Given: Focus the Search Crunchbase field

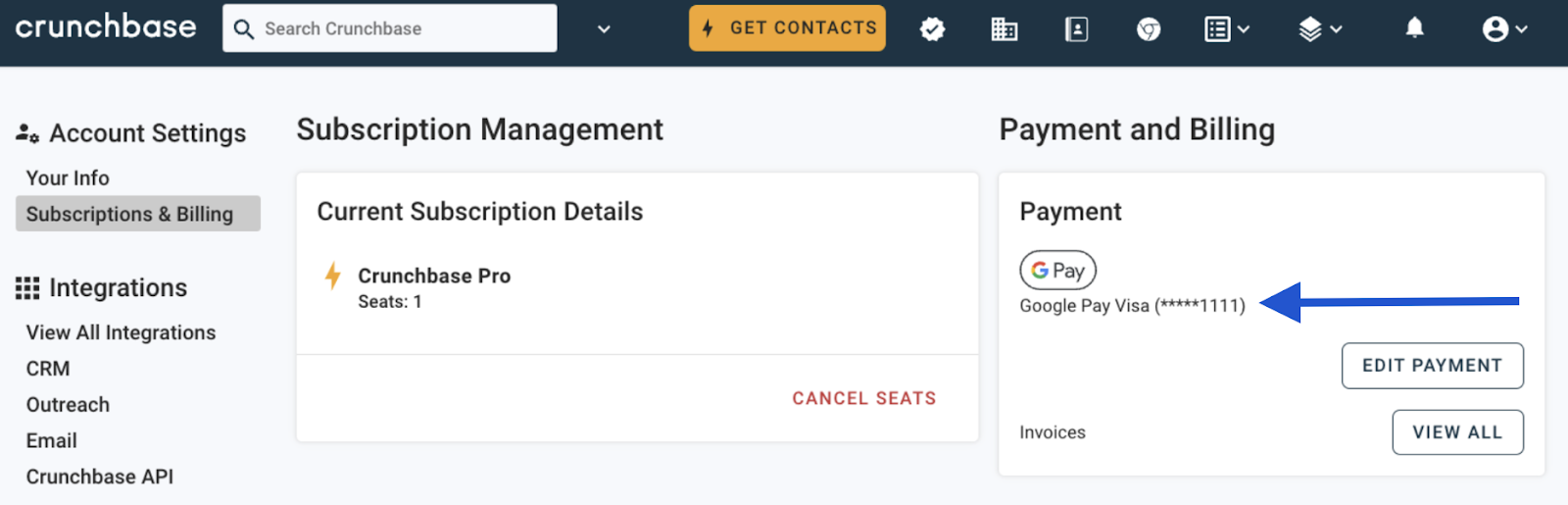Looking at the screenshot, I should point(402,28).
